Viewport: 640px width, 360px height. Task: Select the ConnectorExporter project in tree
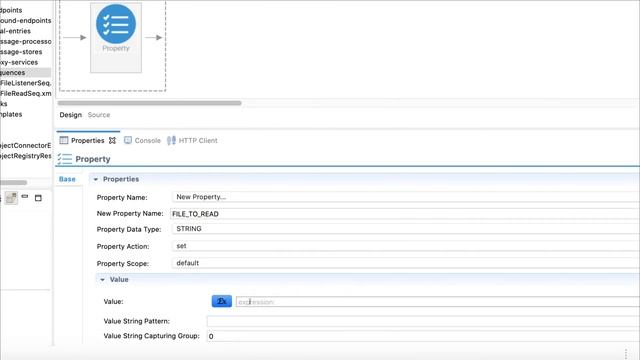(x=26, y=145)
